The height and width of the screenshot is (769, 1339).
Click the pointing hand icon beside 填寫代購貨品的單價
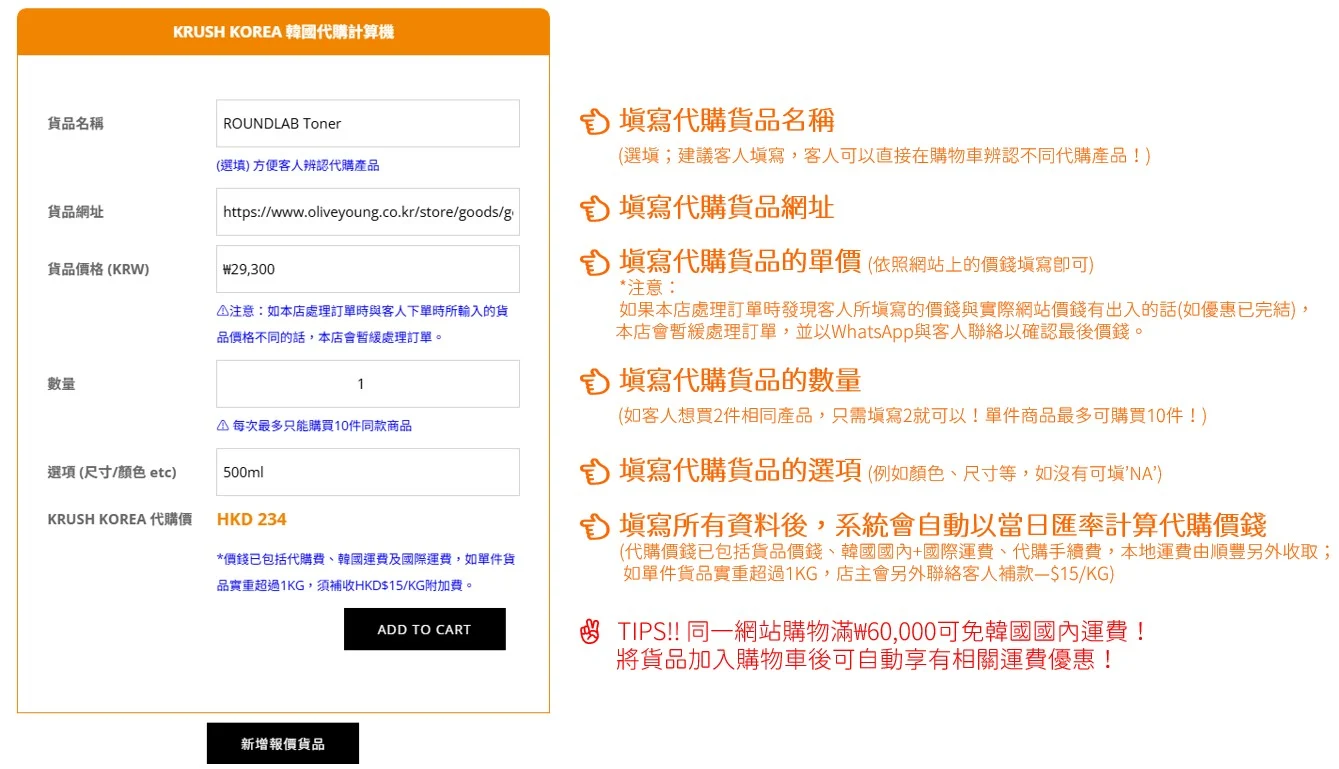595,263
